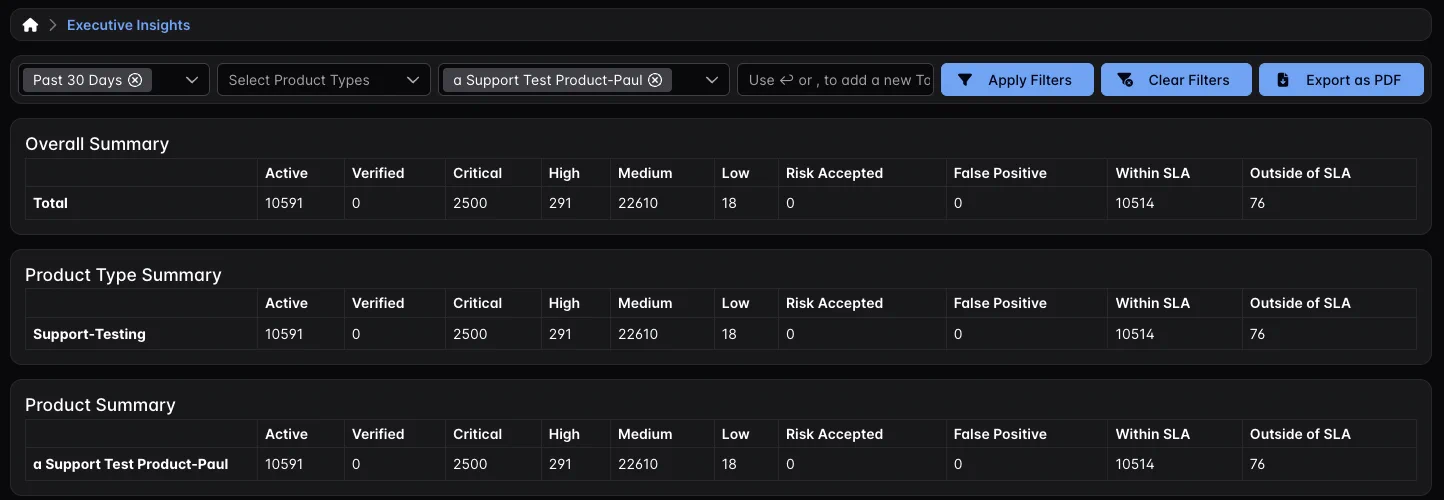Select the a Support Test Product-Paul row
This screenshot has height=500, width=1444.
pos(131,464)
